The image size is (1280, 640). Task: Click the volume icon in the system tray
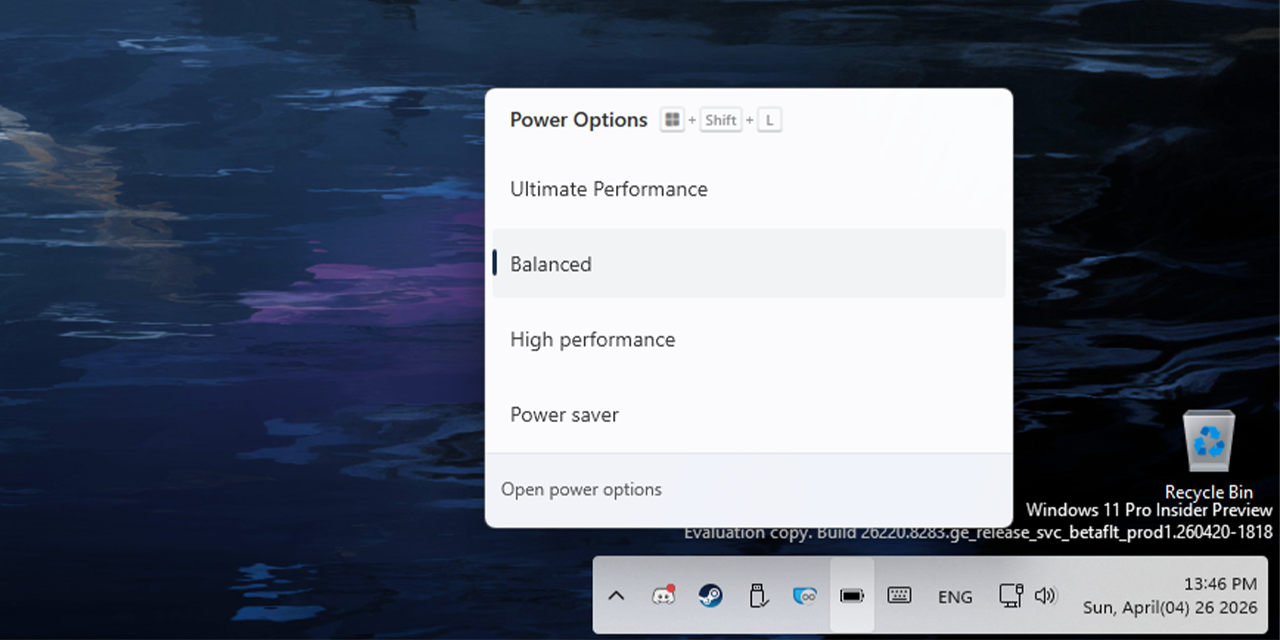click(1046, 596)
